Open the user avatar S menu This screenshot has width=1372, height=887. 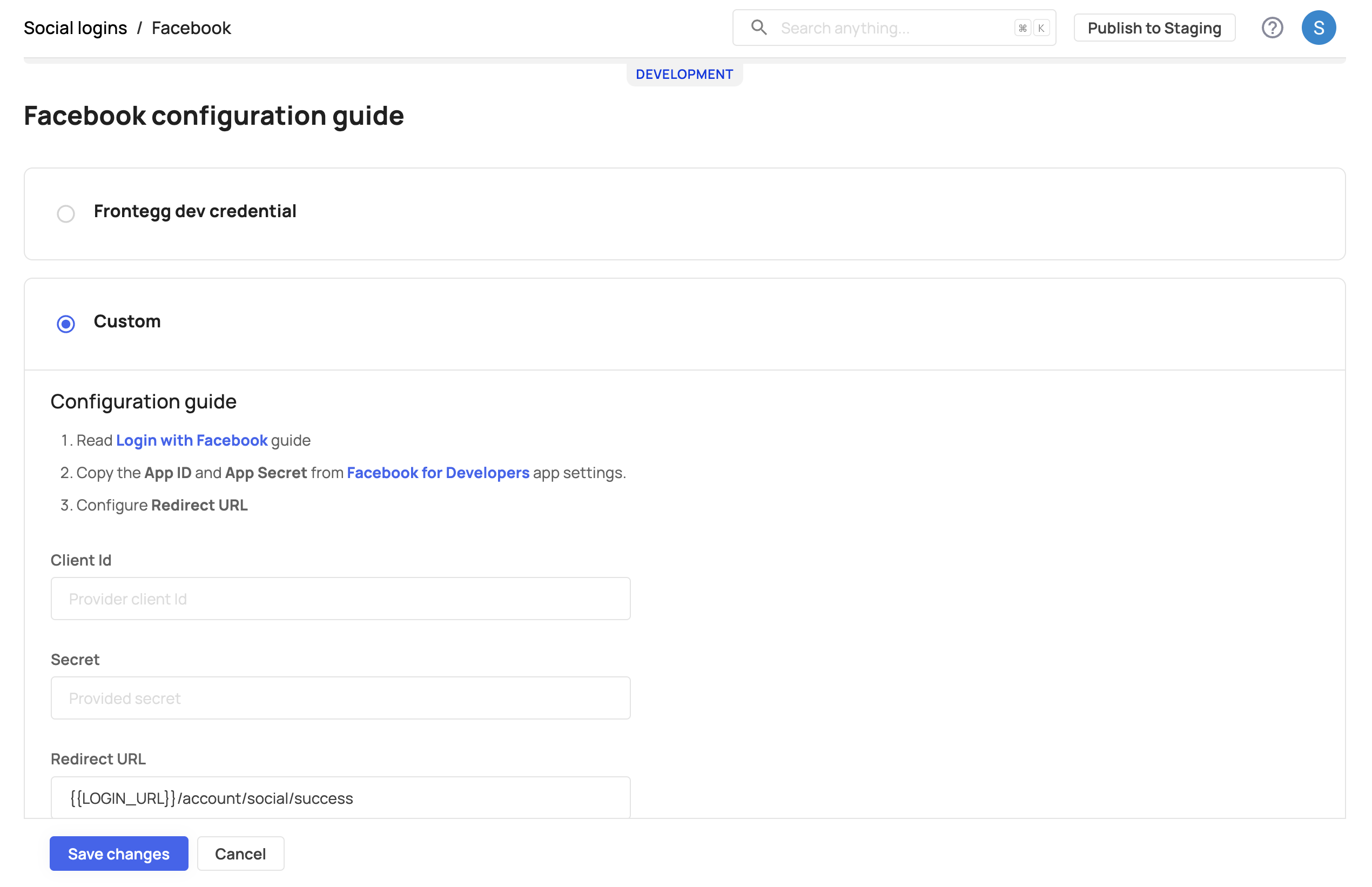[x=1318, y=28]
